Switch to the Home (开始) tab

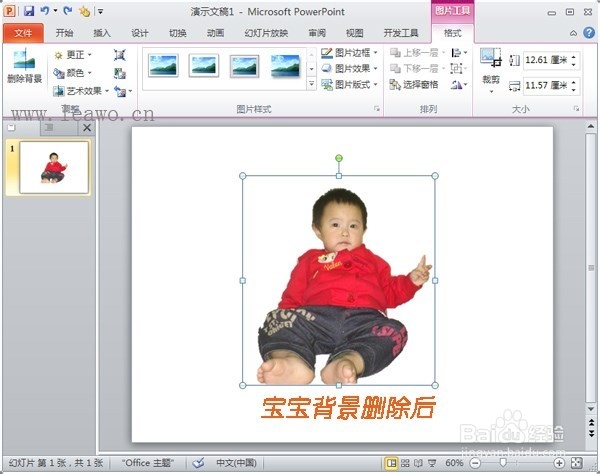[x=64, y=33]
